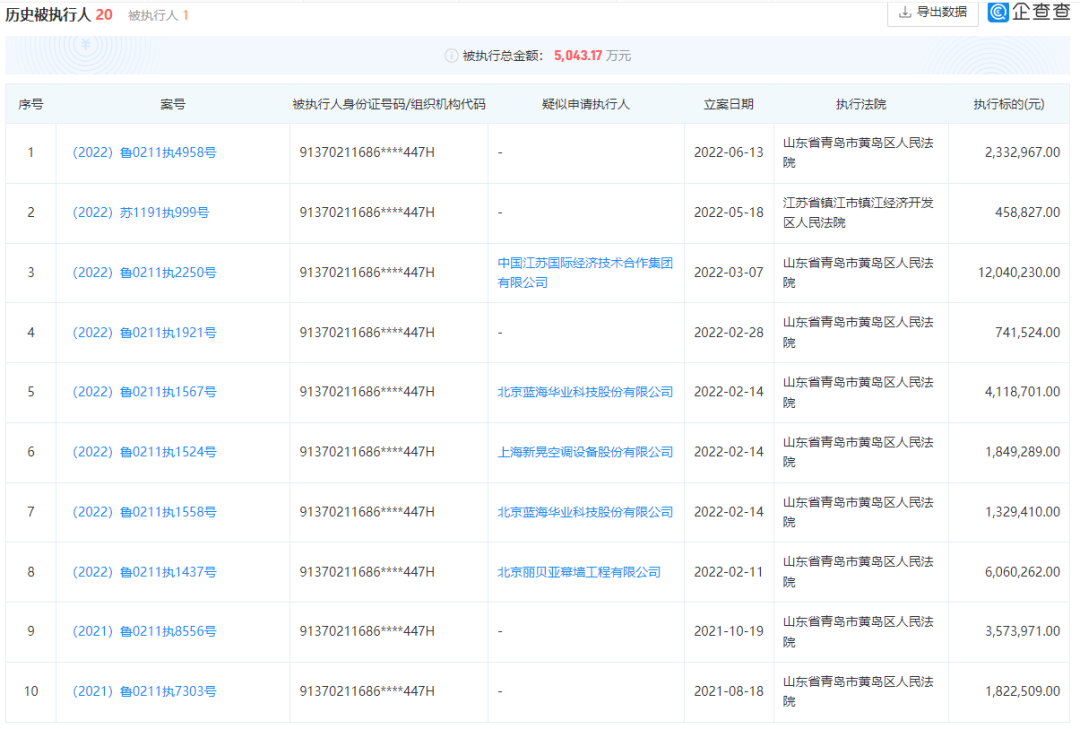Click the 执行标的(元) column header
Image resolution: width=1080 pixels, height=729 pixels.
(x=1008, y=104)
